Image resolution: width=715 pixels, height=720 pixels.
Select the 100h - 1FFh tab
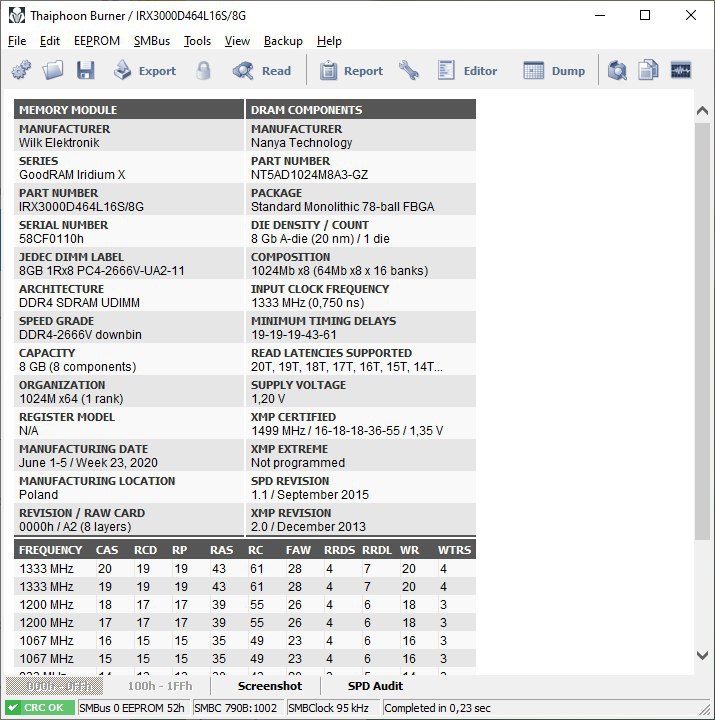pyautogui.click(x=160, y=686)
